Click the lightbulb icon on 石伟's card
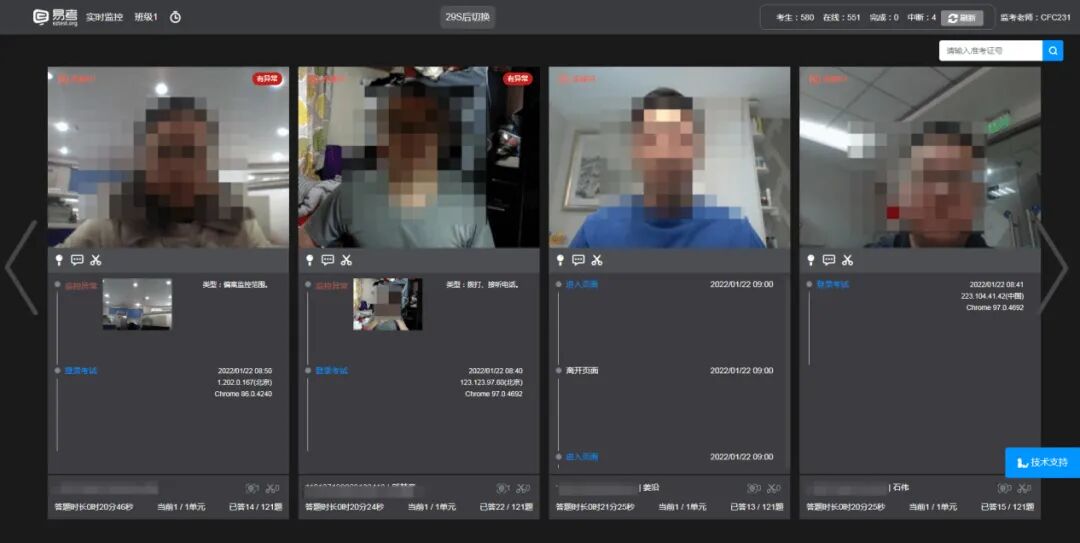The width and height of the screenshot is (1080, 543). 811,260
